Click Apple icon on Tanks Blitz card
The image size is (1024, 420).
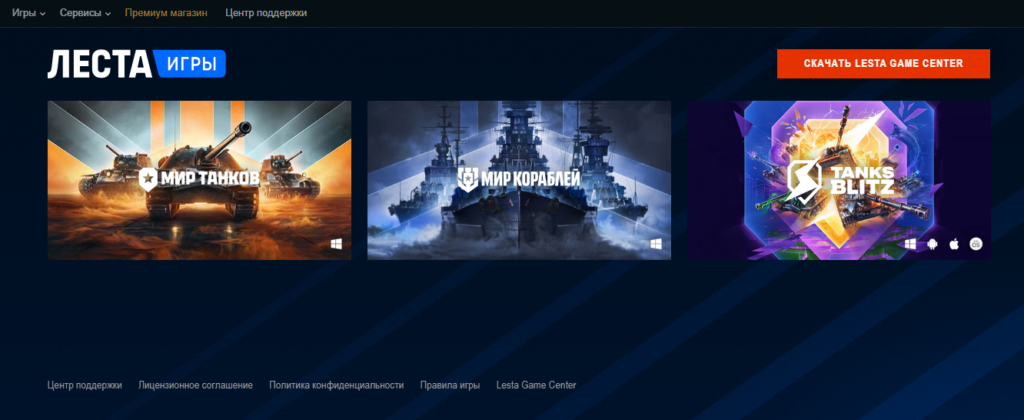[x=953, y=244]
